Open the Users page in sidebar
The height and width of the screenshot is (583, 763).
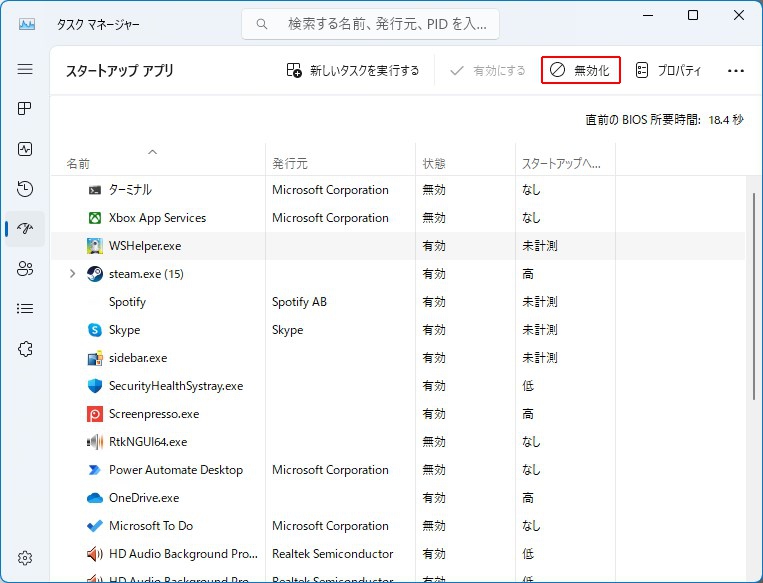25,269
